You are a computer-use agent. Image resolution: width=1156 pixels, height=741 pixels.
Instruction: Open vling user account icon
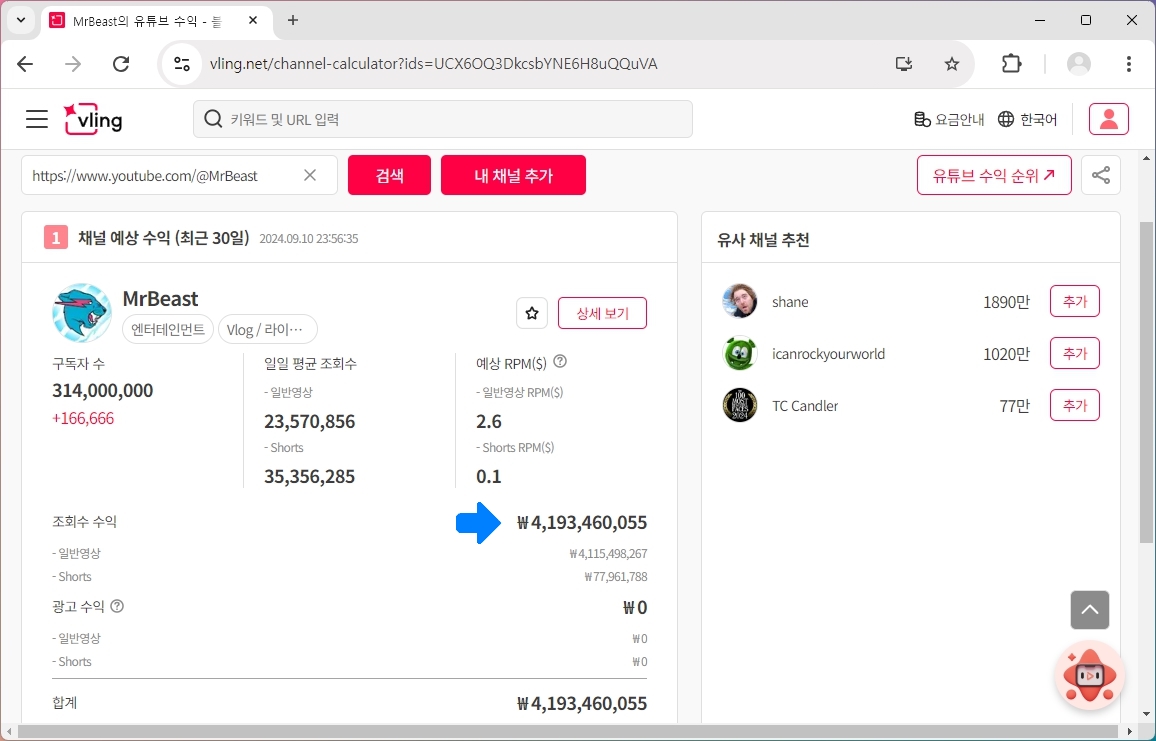(x=1109, y=119)
